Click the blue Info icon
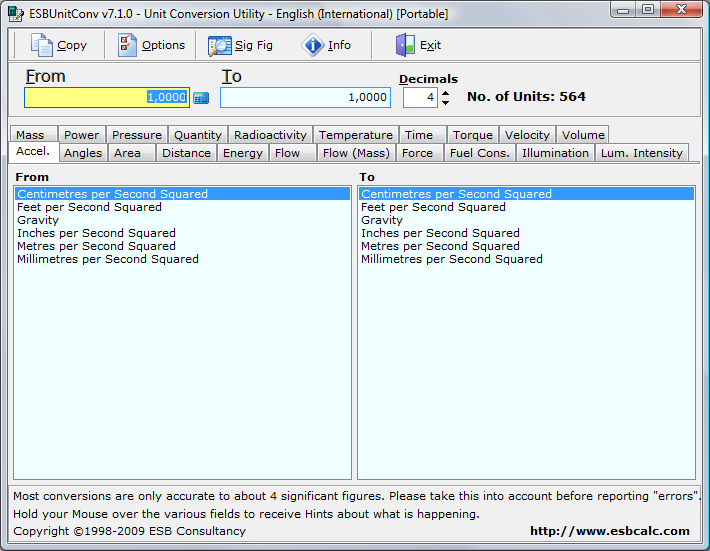Screen dimensions: 710x551 pos(312,45)
